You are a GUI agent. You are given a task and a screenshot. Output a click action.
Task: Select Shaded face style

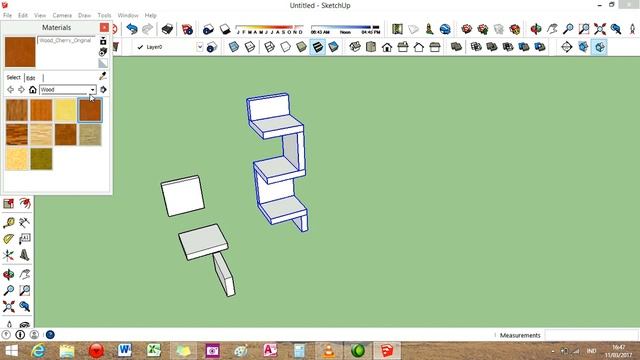click(x=301, y=47)
